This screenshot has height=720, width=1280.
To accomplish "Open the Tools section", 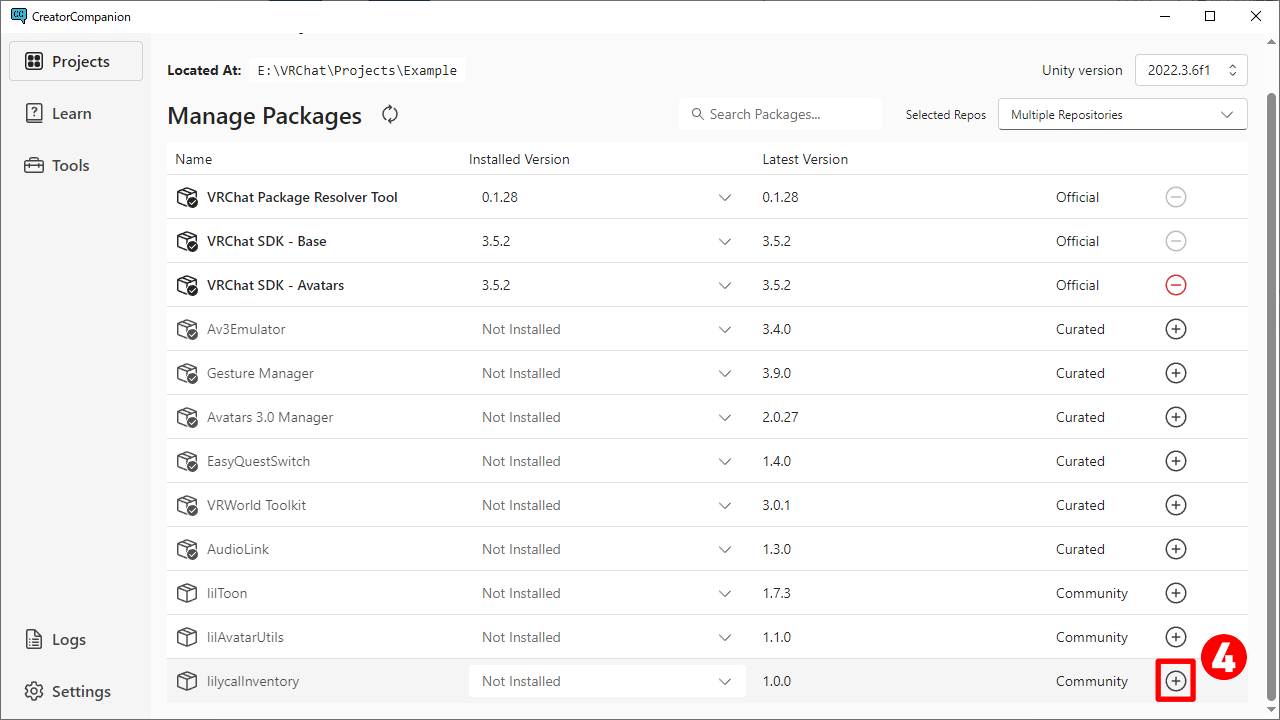I will 69,165.
